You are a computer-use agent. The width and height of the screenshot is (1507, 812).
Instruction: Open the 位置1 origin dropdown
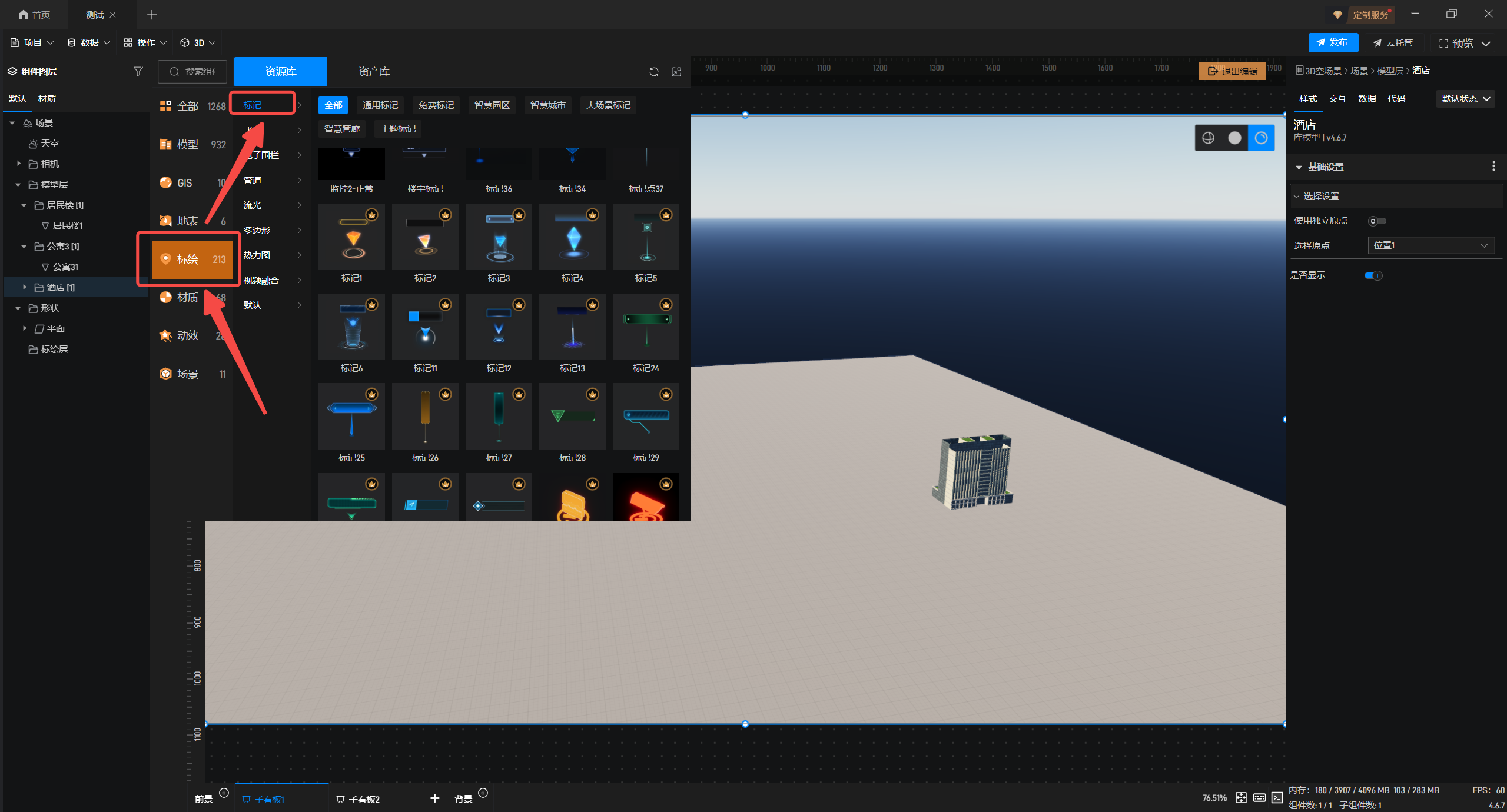tap(1430, 245)
